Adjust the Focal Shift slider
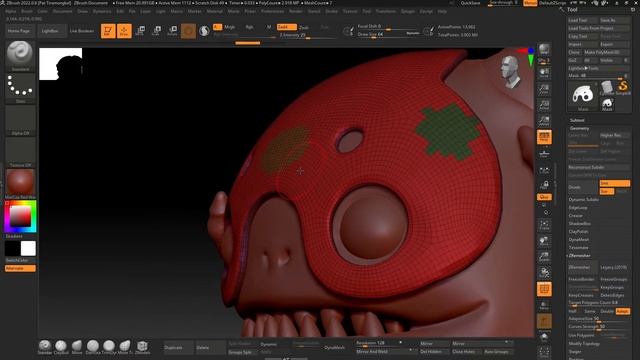 (388, 27)
